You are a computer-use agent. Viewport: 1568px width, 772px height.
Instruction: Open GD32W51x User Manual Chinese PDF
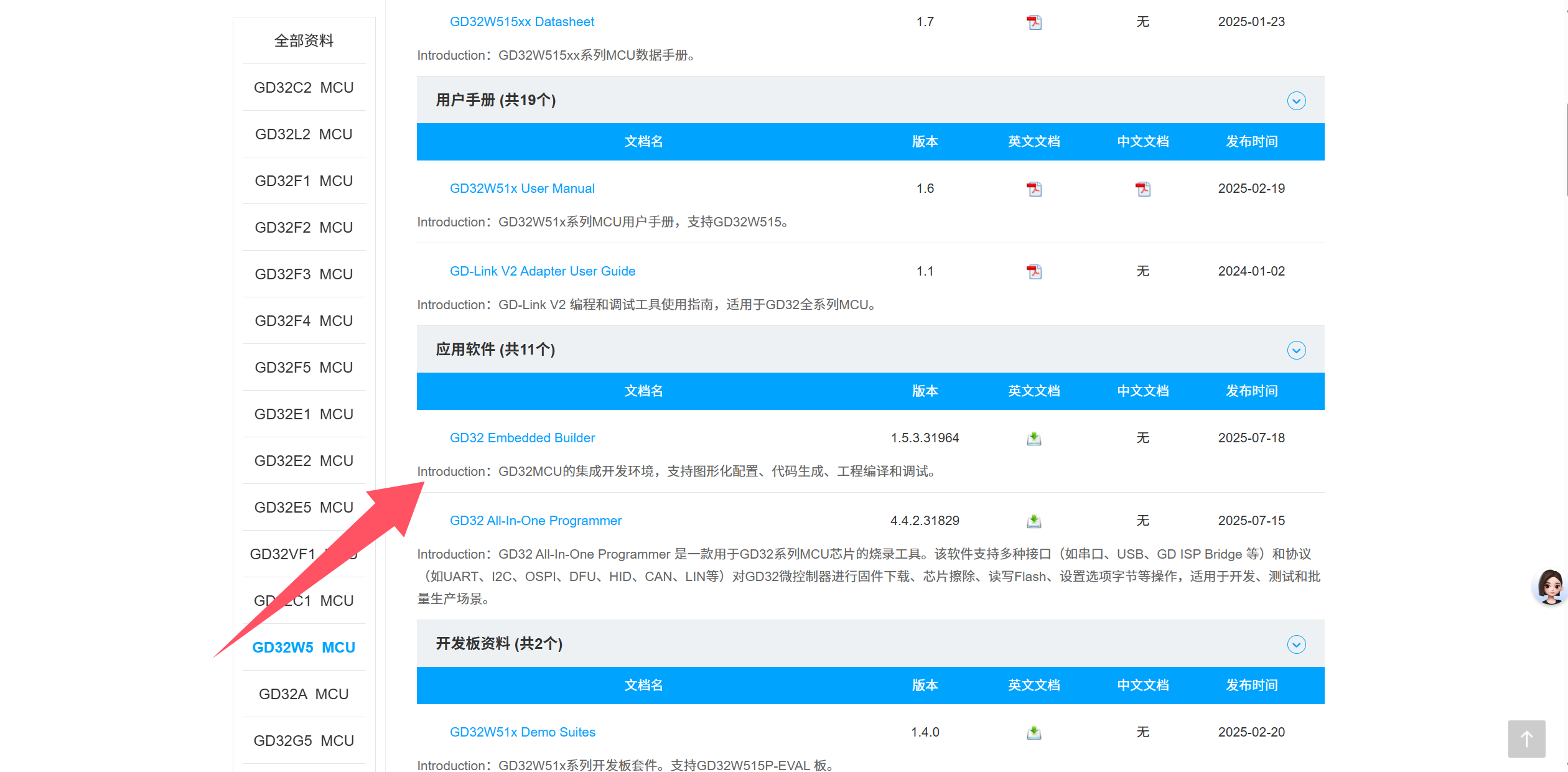[1142, 189]
